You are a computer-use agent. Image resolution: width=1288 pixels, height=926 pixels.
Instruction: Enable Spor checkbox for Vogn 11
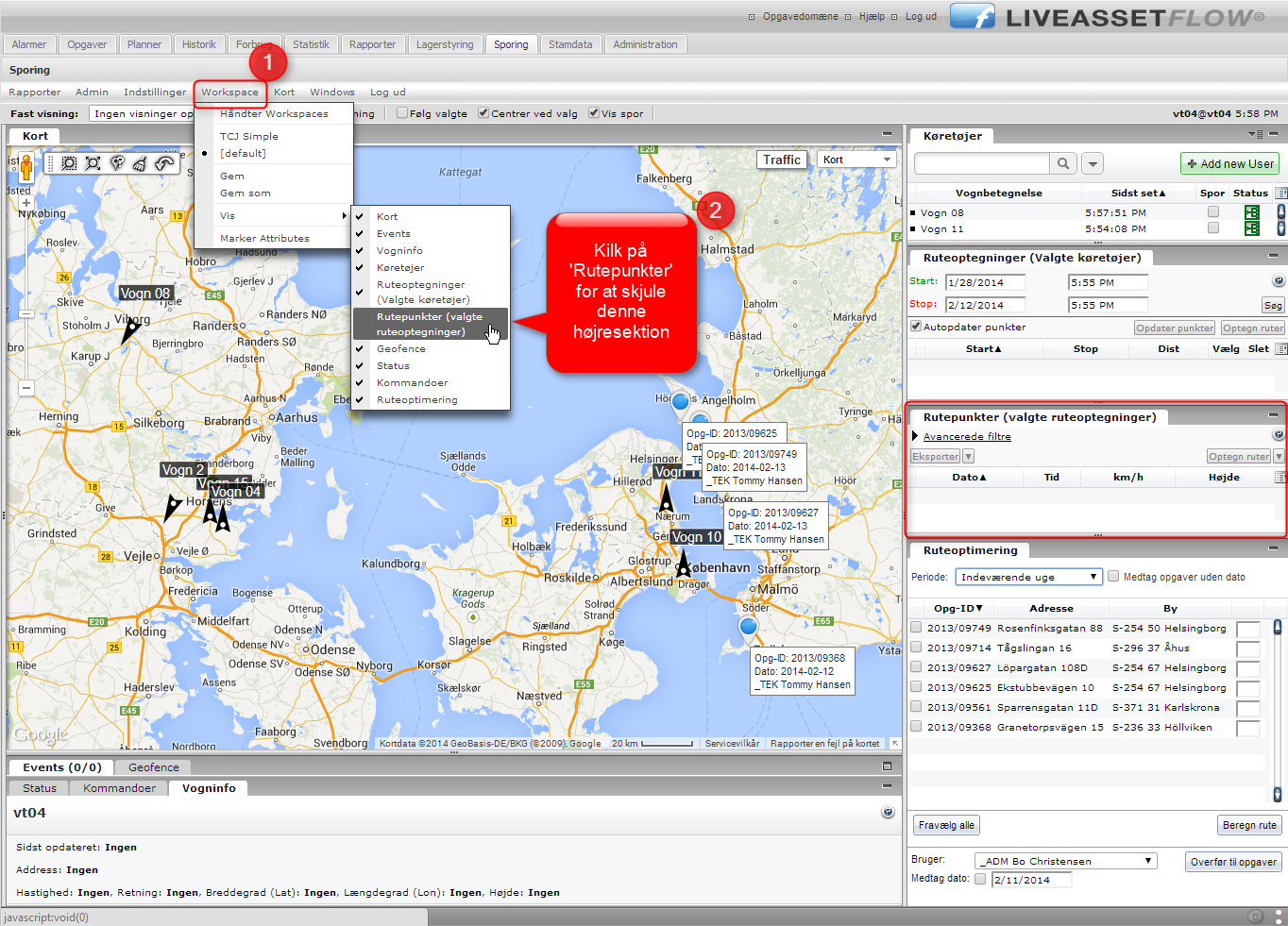(x=1212, y=228)
